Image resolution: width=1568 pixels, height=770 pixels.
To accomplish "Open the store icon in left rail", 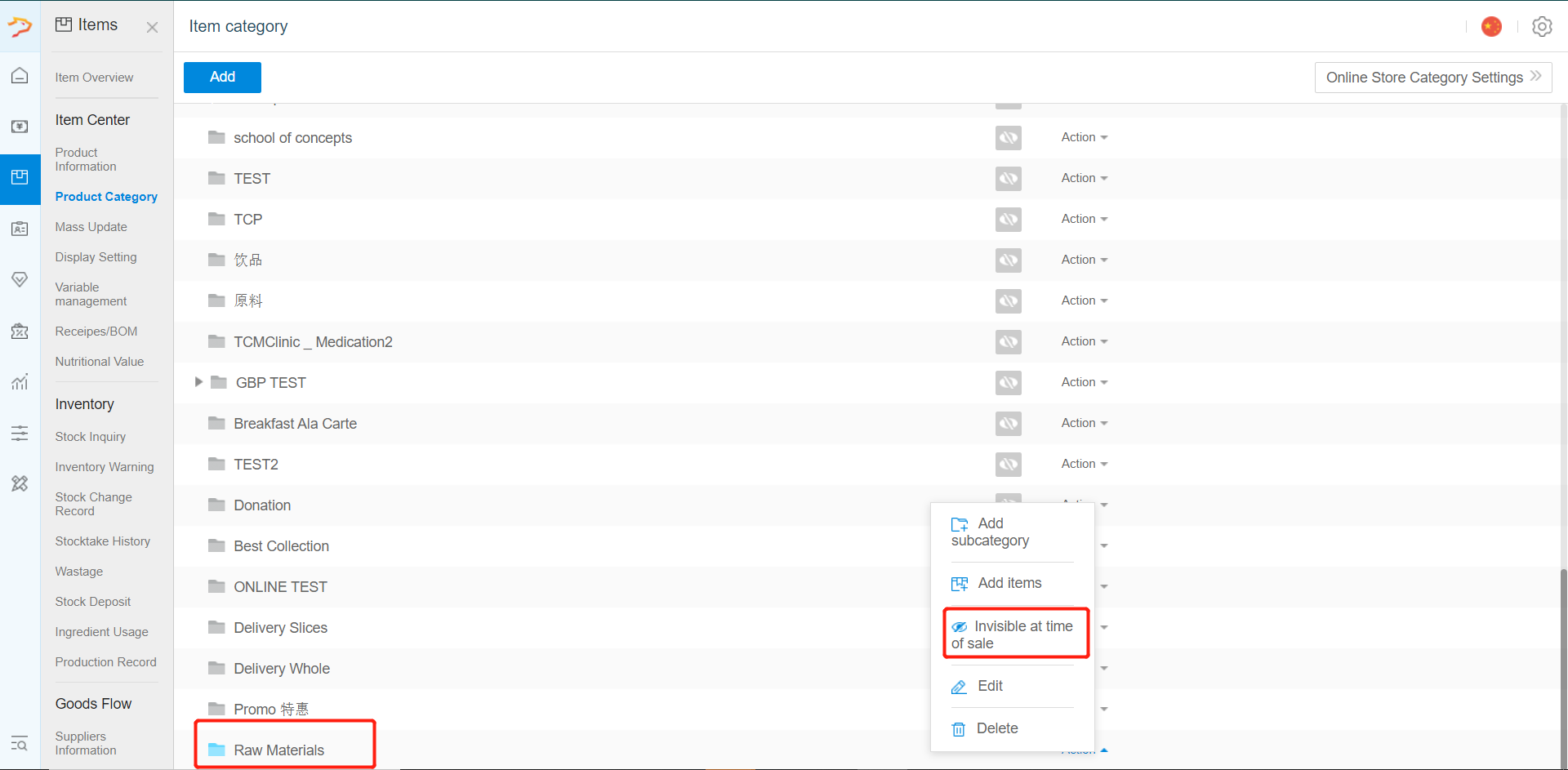I will pos(20,331).
